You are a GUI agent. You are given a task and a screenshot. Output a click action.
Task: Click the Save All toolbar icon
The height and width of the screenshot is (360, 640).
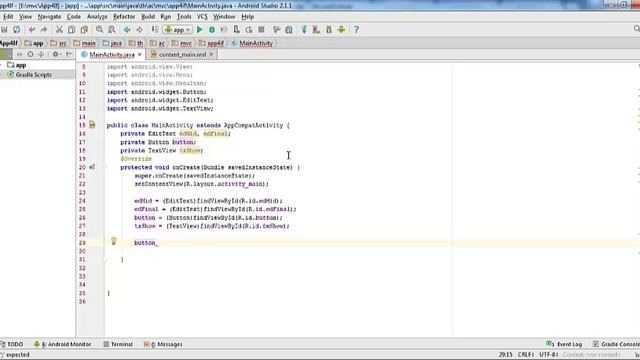click(4, 29)
